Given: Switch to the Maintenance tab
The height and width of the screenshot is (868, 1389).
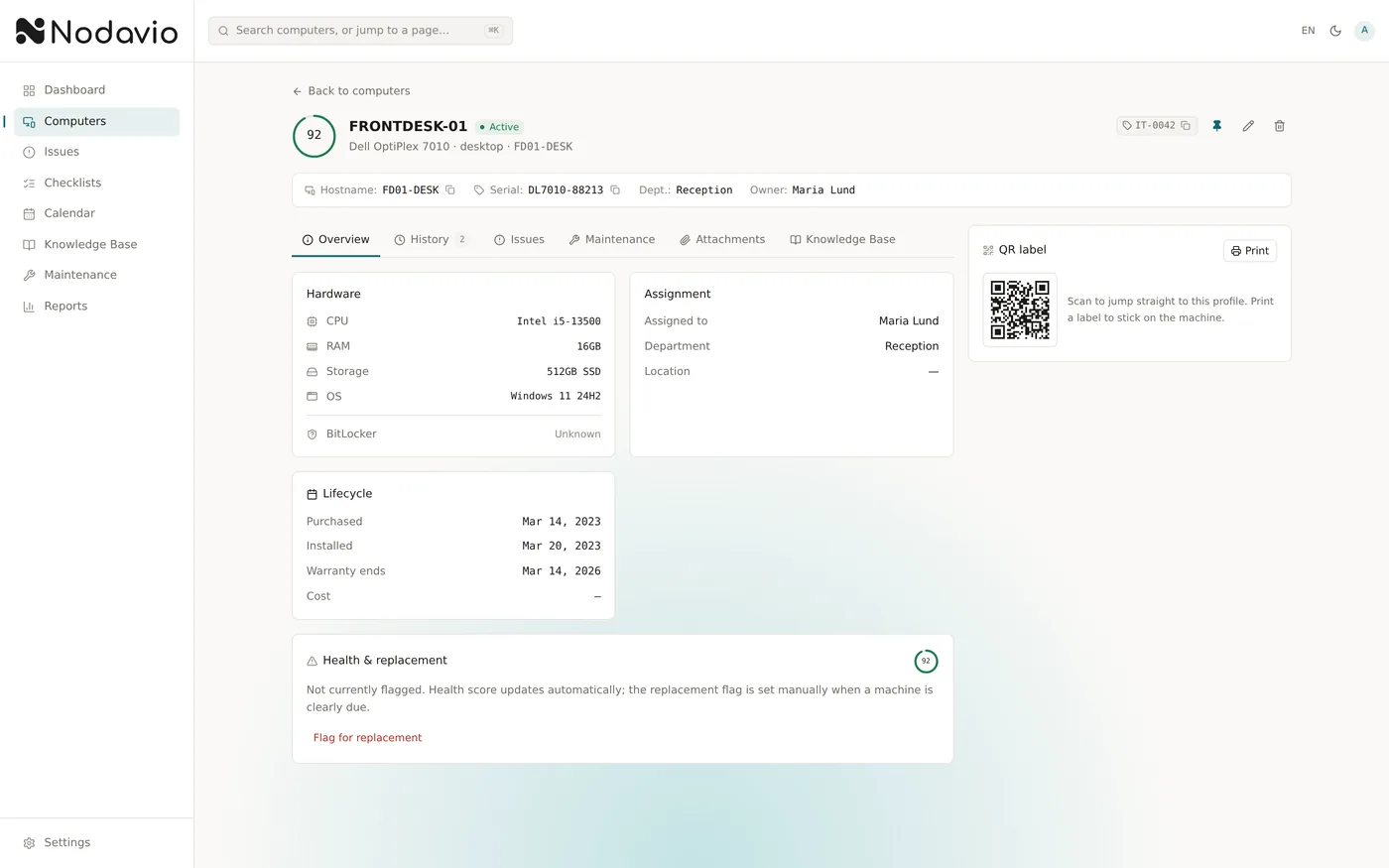Looking at the screenshot, I should point(612,240).
